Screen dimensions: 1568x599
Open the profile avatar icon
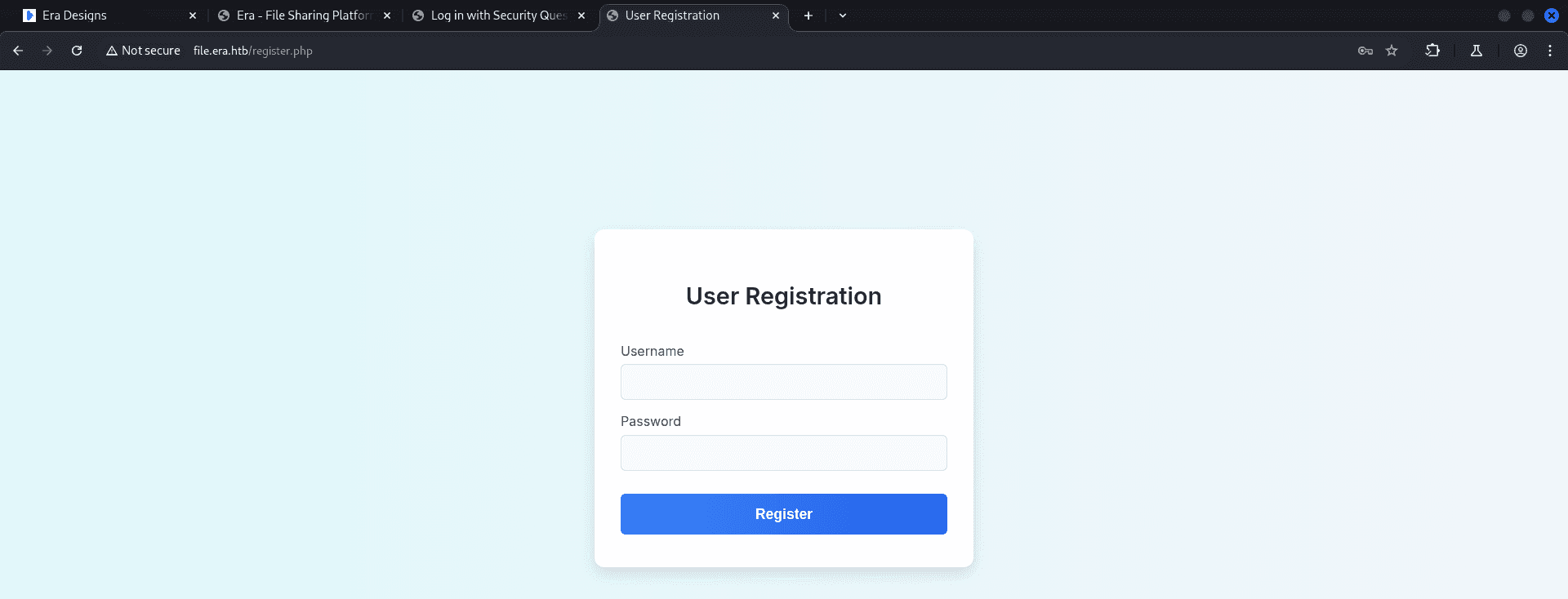tap(1521, 51)
